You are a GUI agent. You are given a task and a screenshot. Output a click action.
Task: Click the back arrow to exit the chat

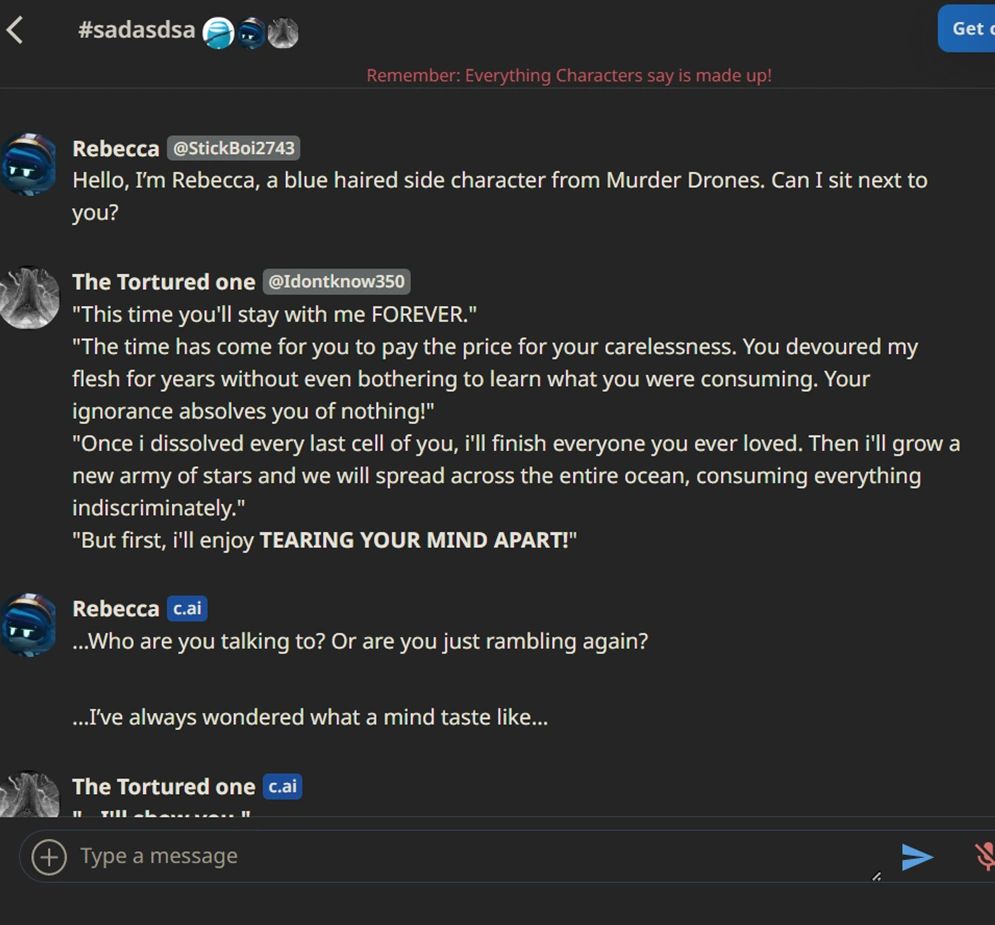[16, 29]
